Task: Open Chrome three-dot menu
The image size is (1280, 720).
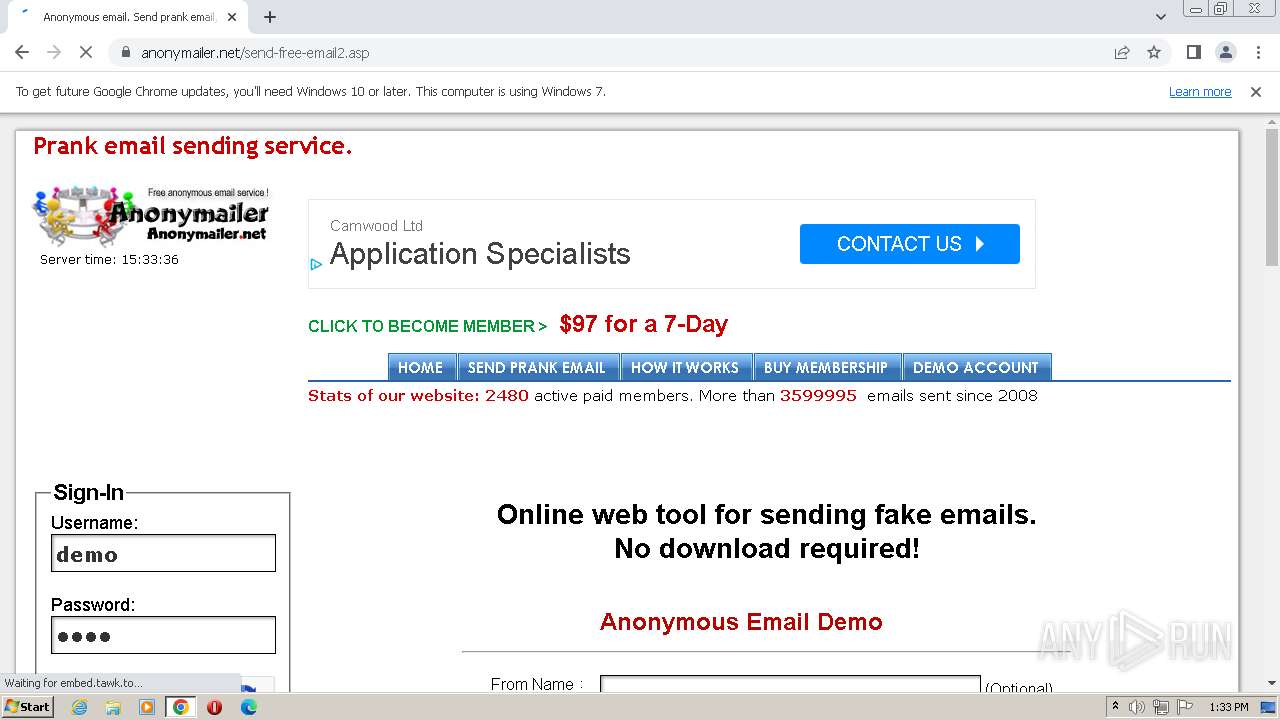Action: click(1258, 52)
